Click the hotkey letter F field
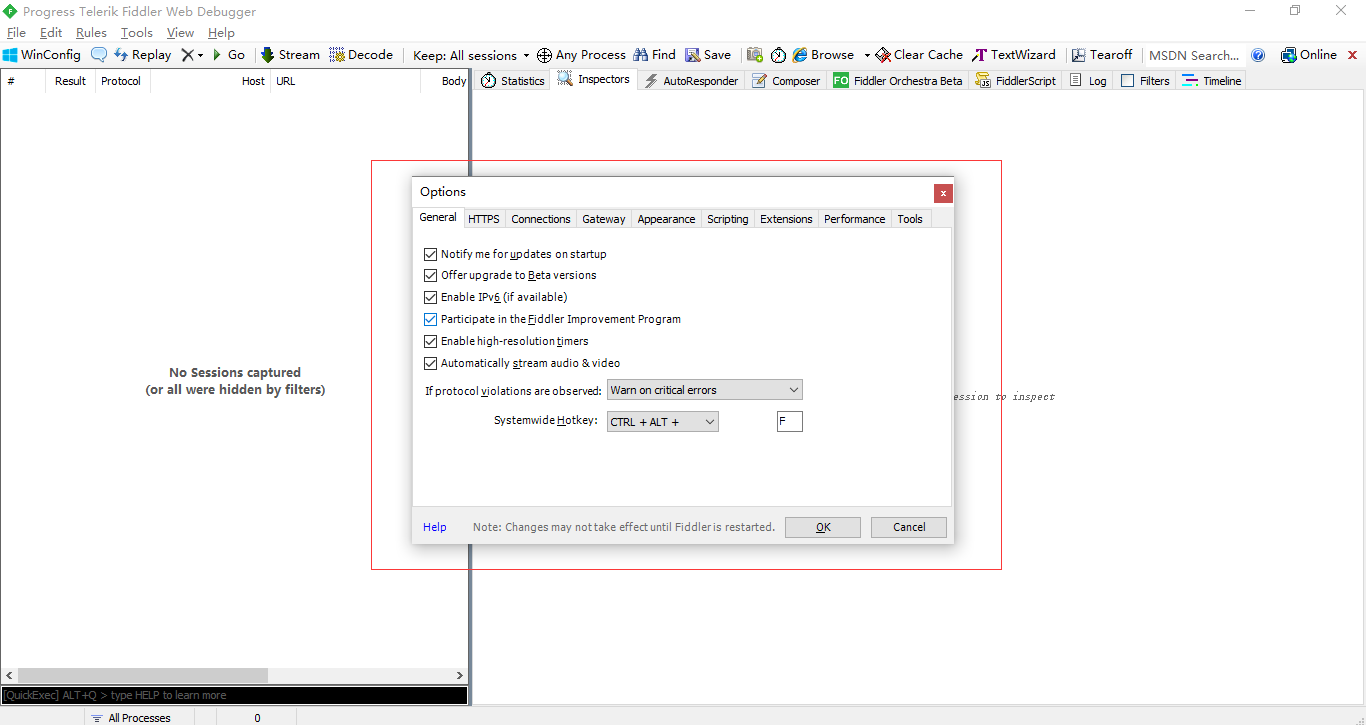Screen dimensions: 1366x725 pos(789,422)
